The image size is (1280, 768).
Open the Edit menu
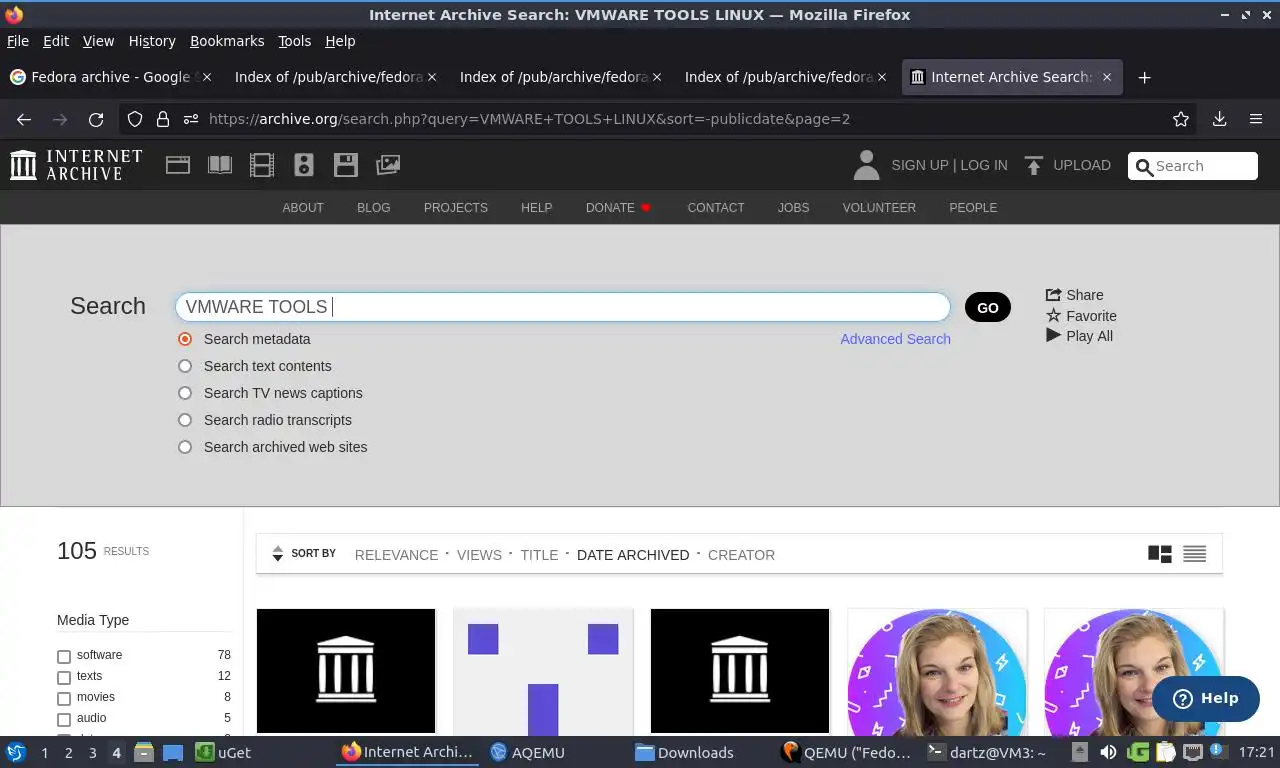click(x=56, y=41)
